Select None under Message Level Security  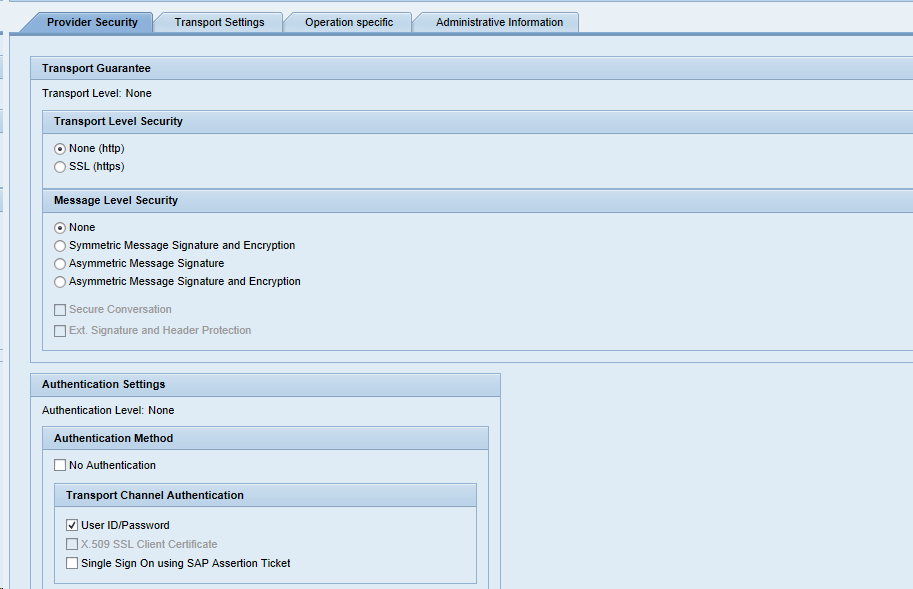(x=60, y=228)
